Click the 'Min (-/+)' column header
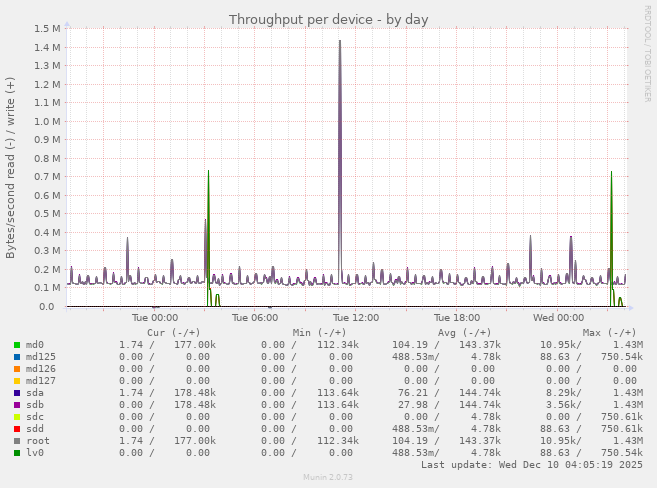657x488 pixels. (319, 333)
